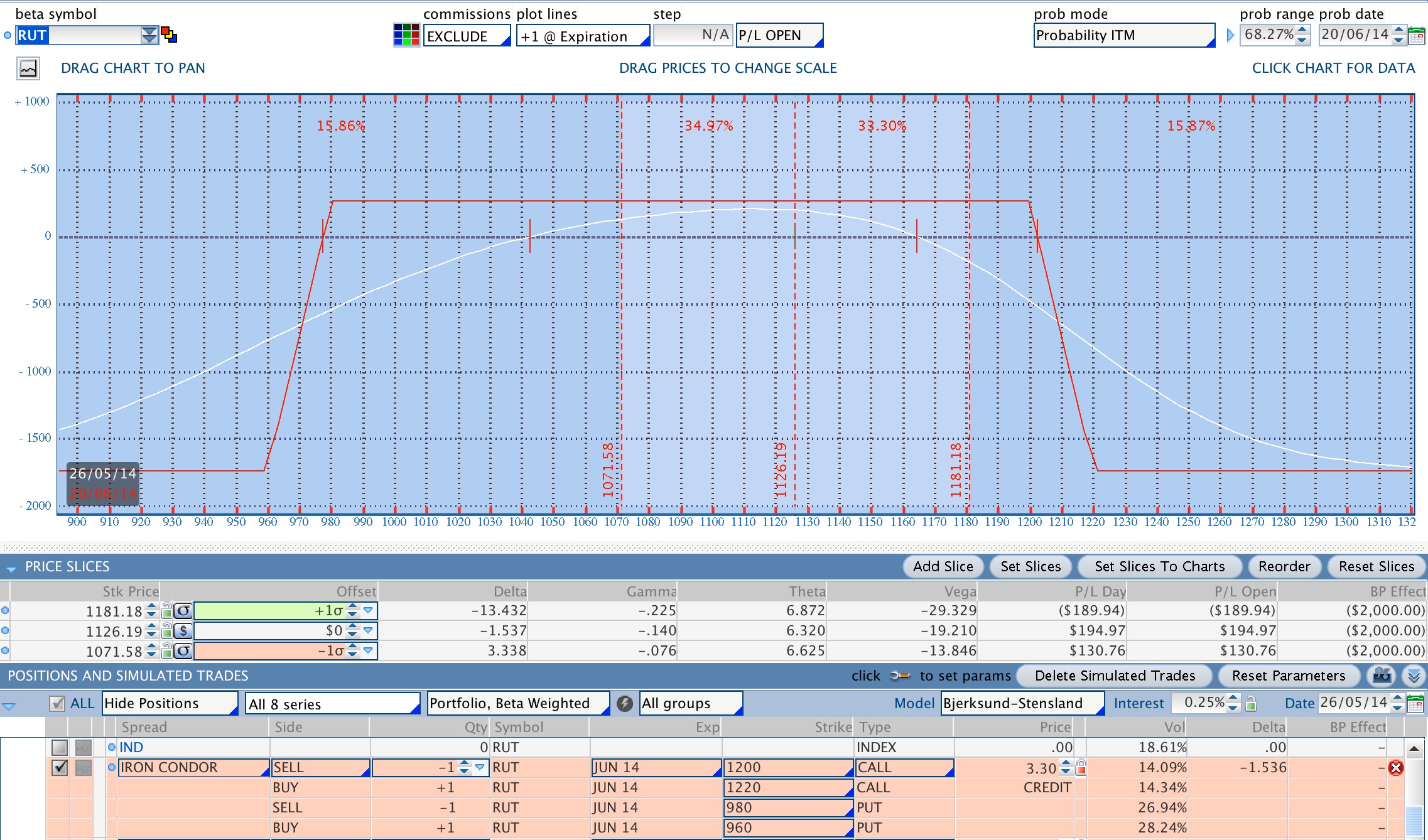Open the prob mode Probability ITM dropdown

(x=1124, y=36)
